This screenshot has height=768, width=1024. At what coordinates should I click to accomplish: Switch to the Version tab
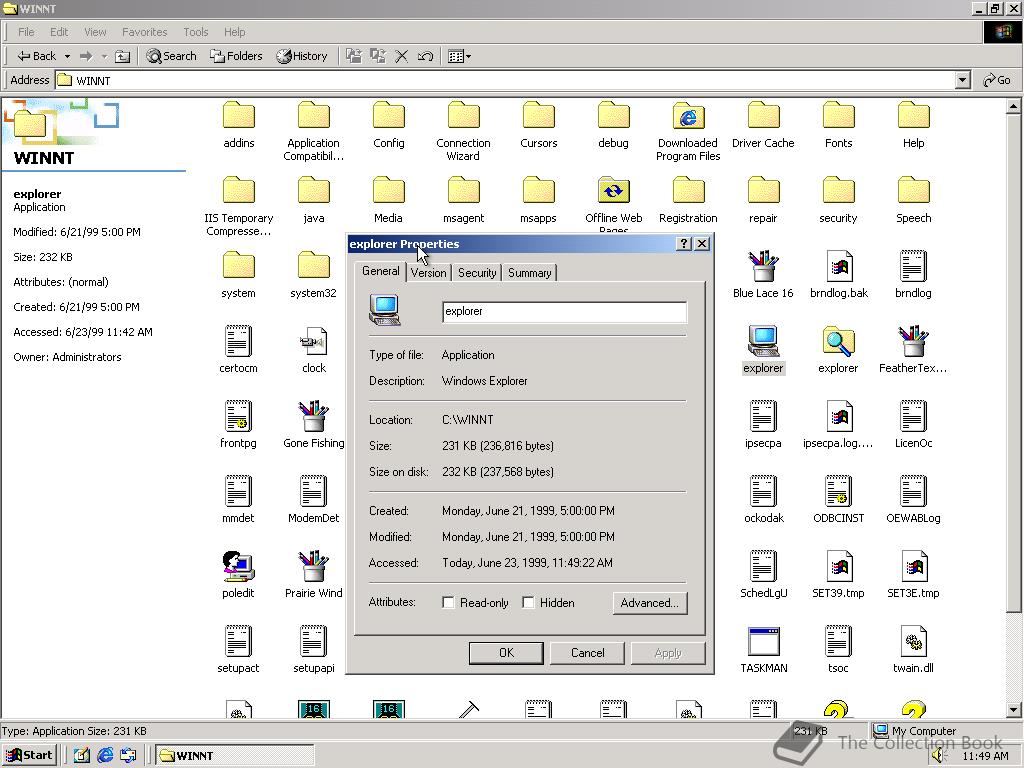click(428, 273)
